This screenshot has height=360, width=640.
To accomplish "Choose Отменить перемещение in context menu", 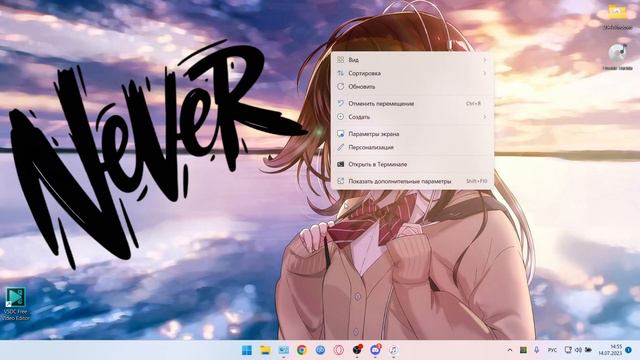I will pos(412,103).
